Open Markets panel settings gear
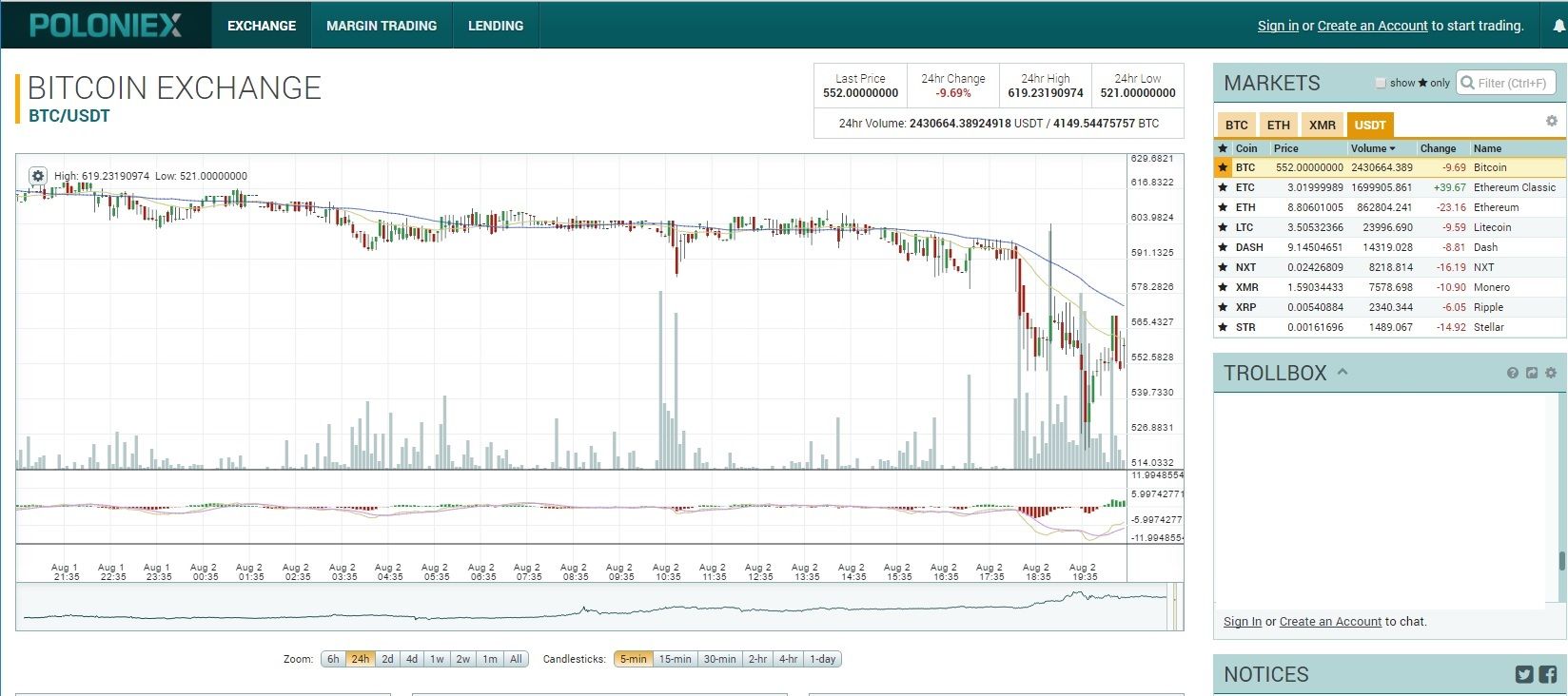Screen dimensions: 1568x696 point(1551,121)
